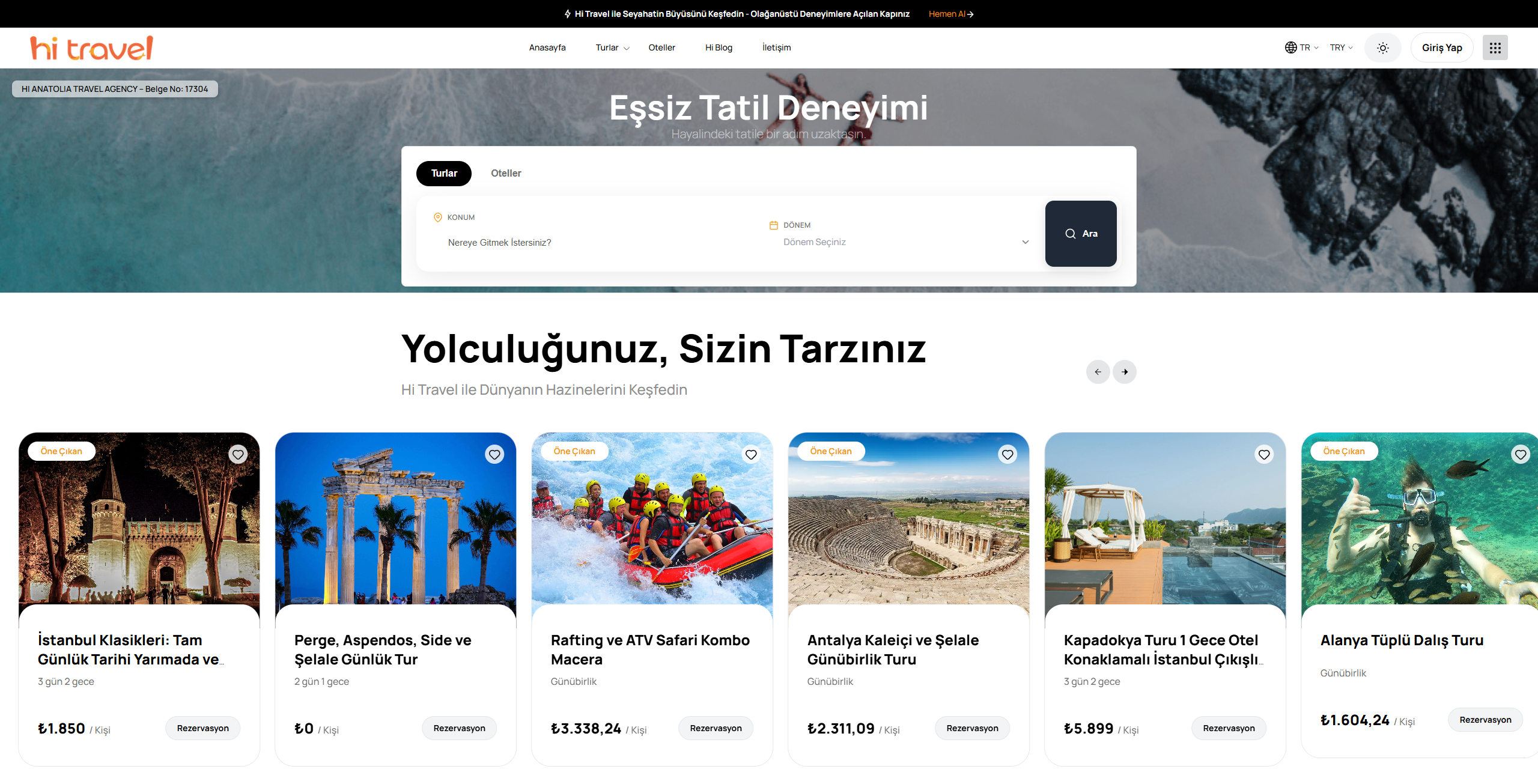The width and height of the screenshot is (1538, 784).
Task: Click the globe language icon
Action: click(1290, 47)
